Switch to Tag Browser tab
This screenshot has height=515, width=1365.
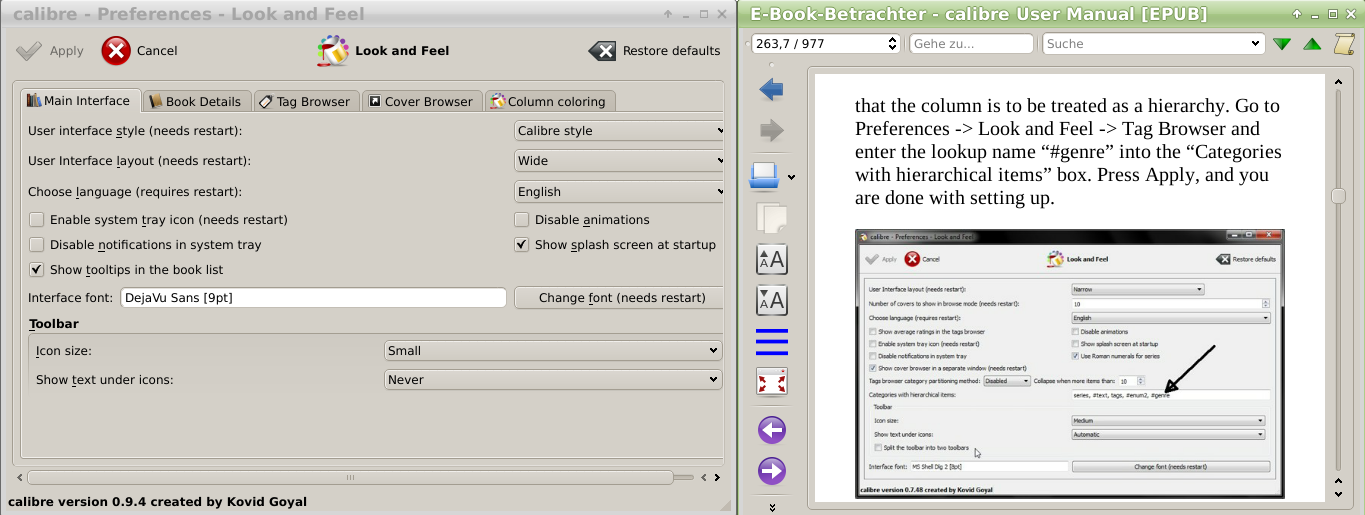305,101
